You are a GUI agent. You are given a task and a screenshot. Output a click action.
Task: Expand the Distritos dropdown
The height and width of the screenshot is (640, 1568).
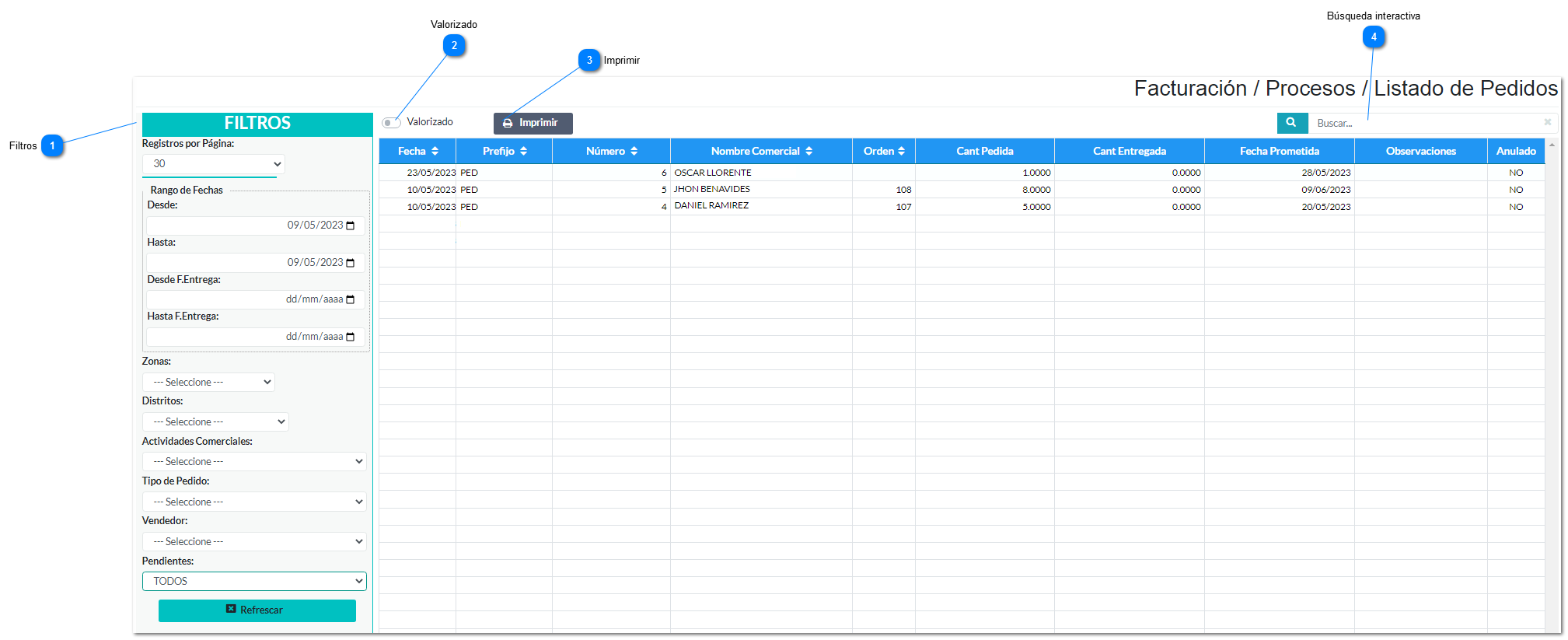point(215,421)
